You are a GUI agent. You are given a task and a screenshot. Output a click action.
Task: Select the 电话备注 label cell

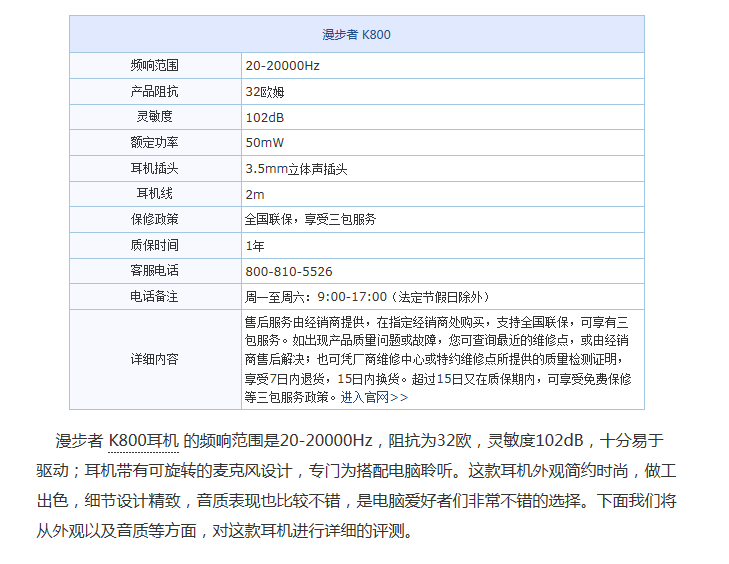pyautogui.click(x=154, y=297)
